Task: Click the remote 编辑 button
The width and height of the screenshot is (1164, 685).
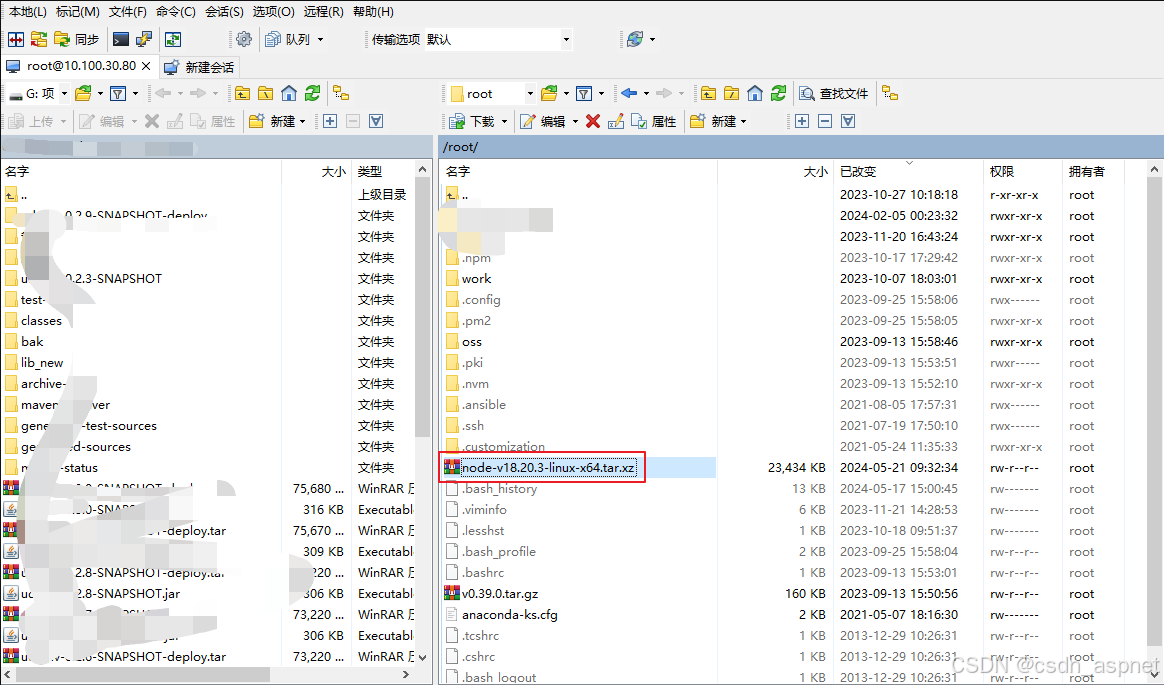Action: coord(543,121)
